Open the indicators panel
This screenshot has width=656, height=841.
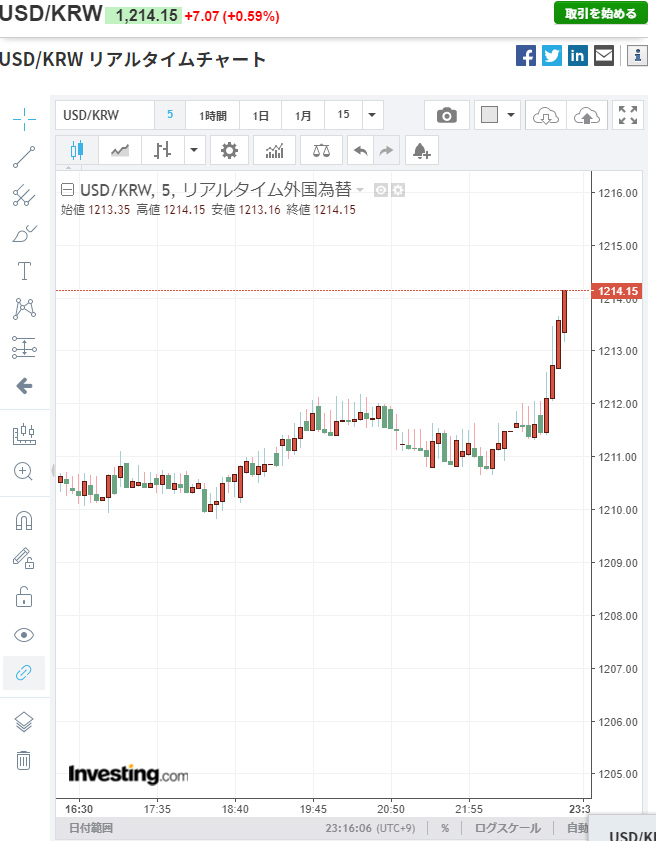(x=274, y=150)
